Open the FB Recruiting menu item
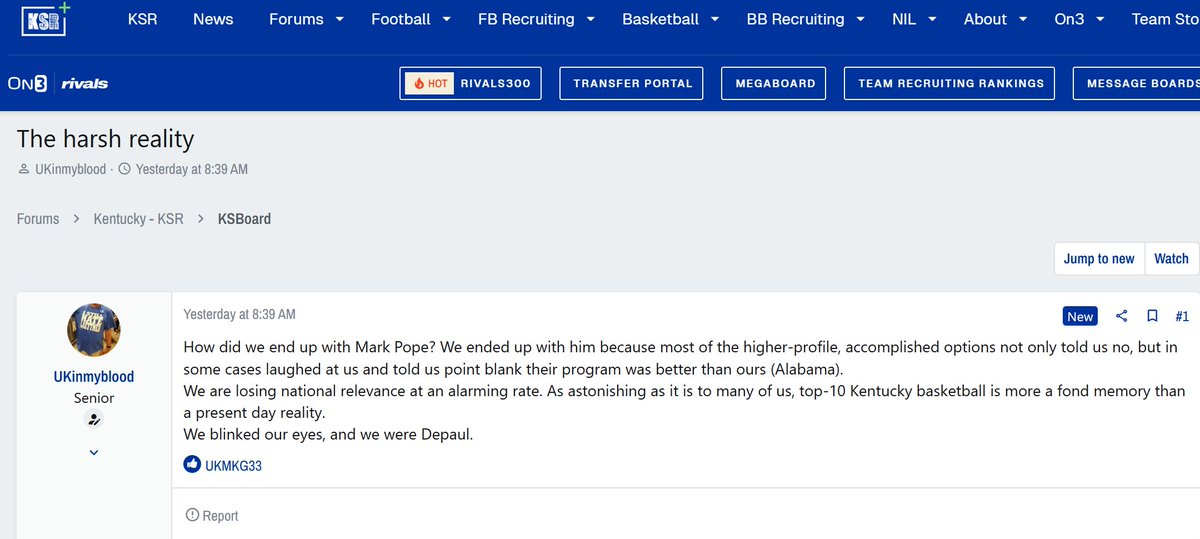 [x=526, y=19]
